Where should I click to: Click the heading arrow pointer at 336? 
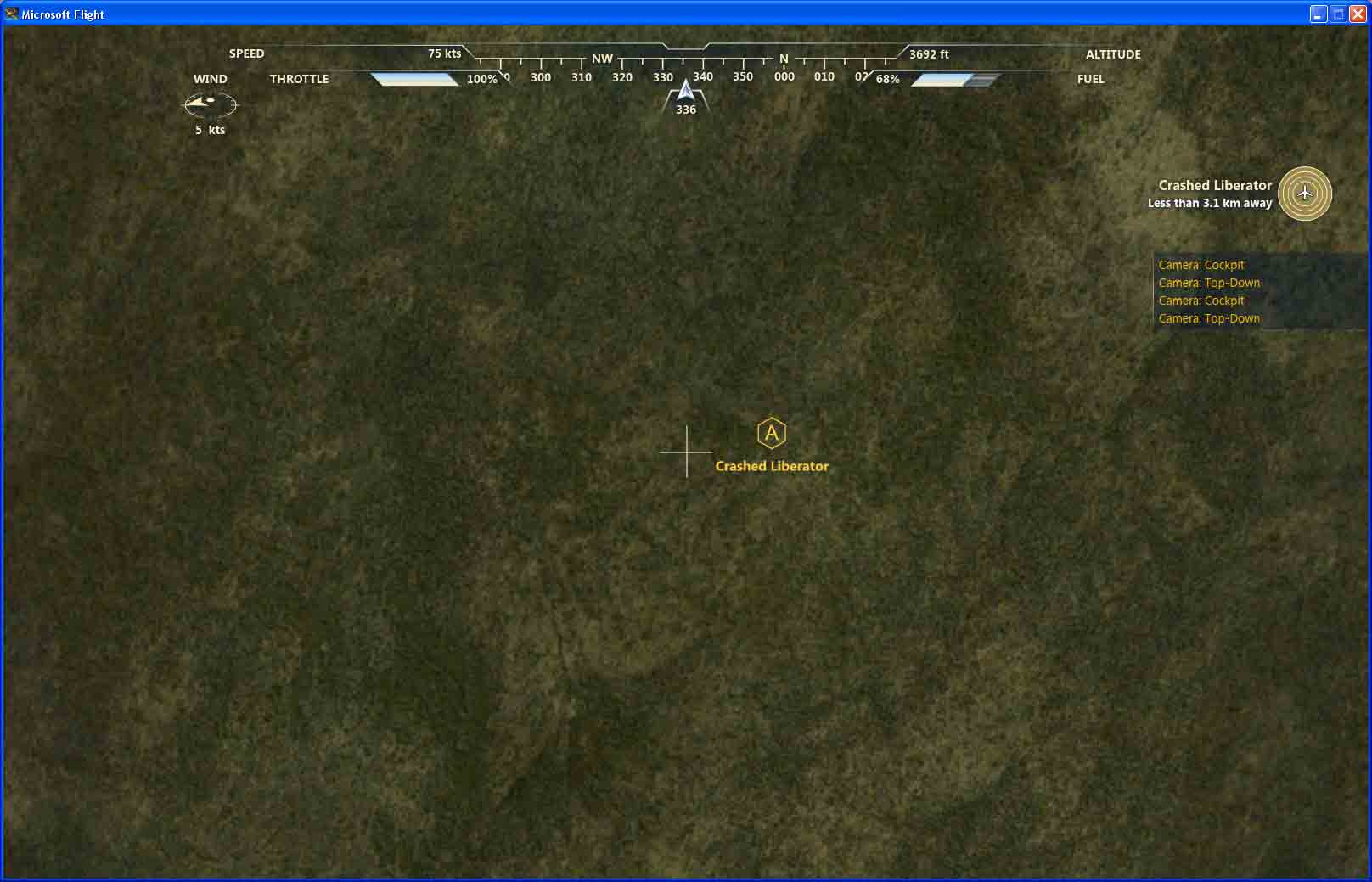pos(685,90)
